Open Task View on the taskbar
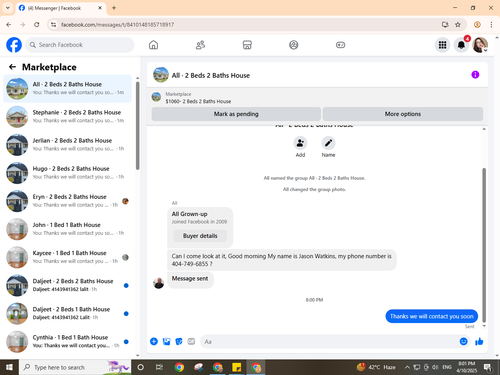Image resolution: width=500 pixels, height=375 pixels. coord(159,367)
